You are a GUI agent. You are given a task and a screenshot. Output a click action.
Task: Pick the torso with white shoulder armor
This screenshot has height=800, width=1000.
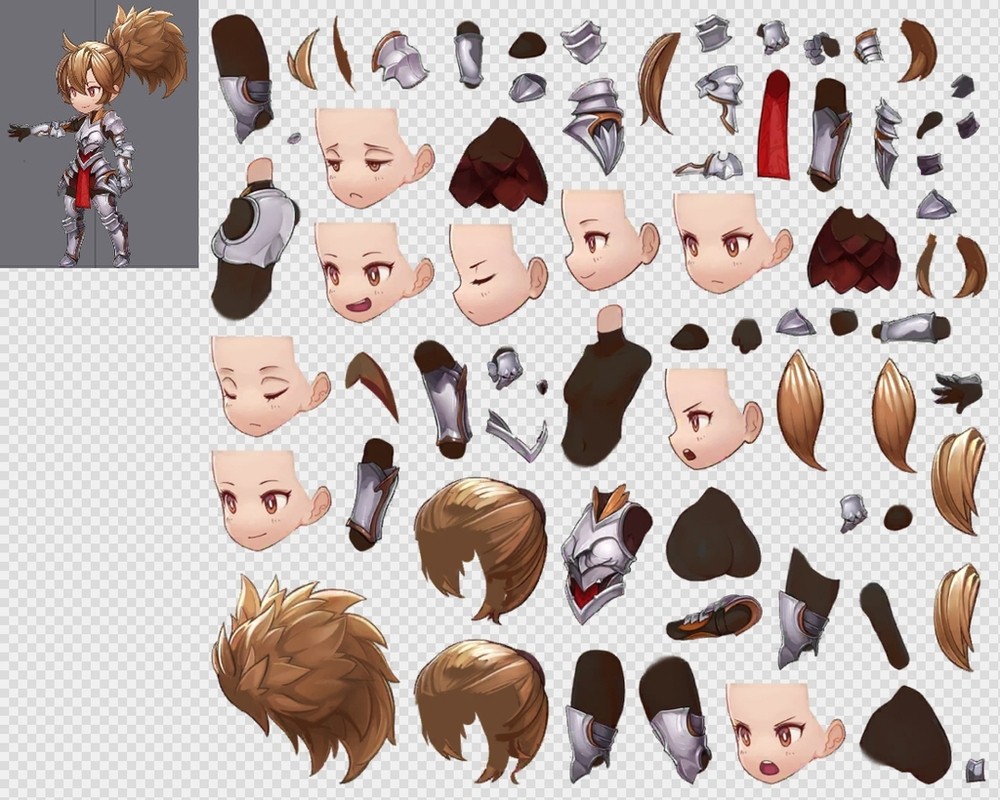coord(254,240)
